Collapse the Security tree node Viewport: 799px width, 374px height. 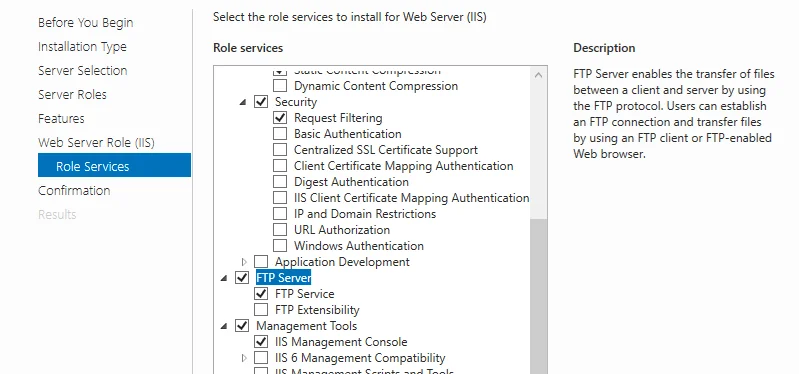243,102
